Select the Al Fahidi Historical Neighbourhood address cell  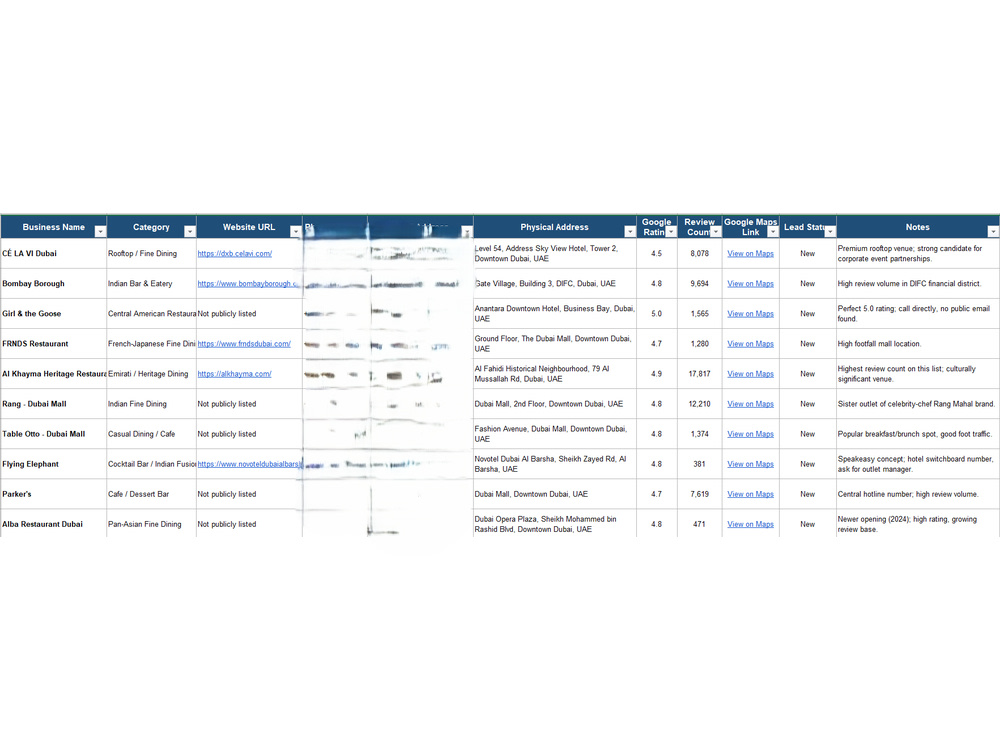(x=555, y=374)
